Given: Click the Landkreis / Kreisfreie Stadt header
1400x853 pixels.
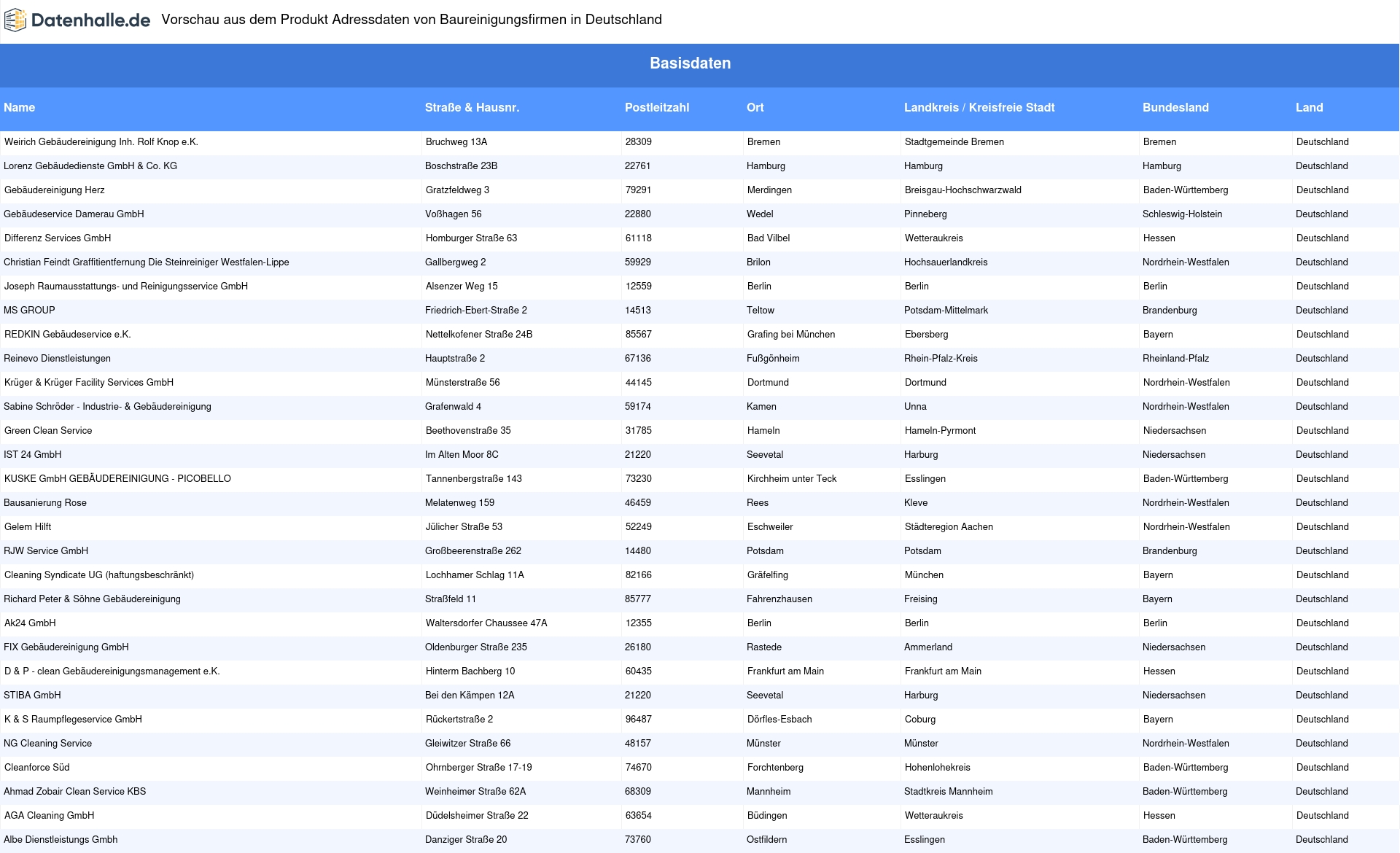Looking at the screenshot, I should pos(979,107).
